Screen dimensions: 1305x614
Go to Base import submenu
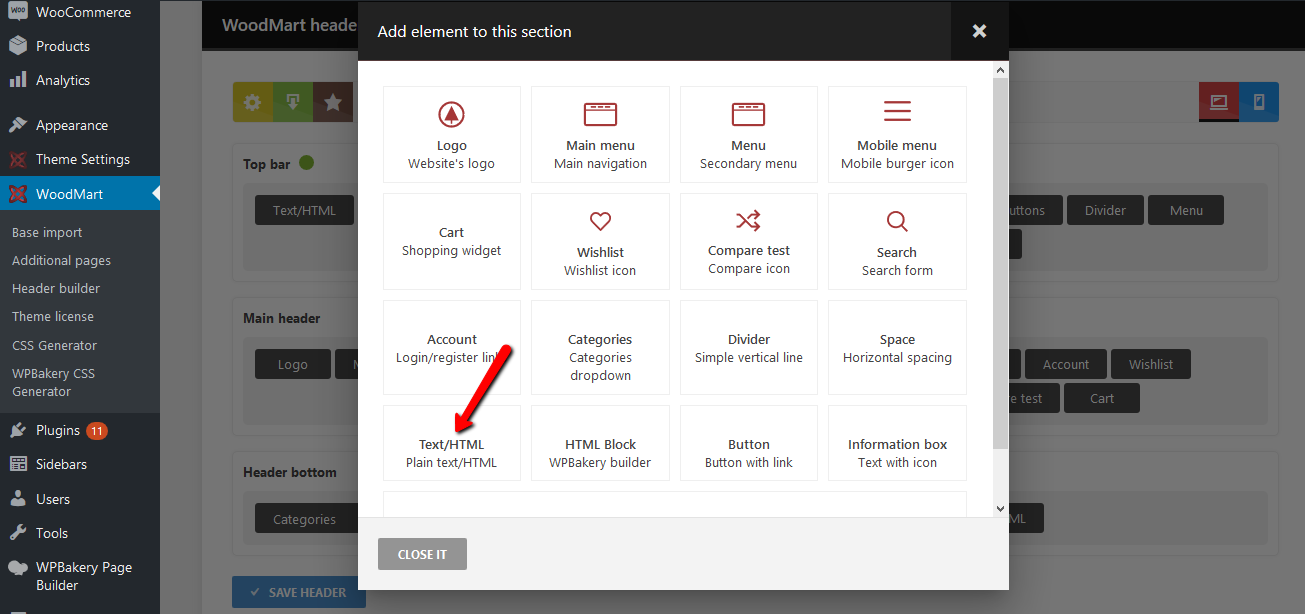coord(47,232)
